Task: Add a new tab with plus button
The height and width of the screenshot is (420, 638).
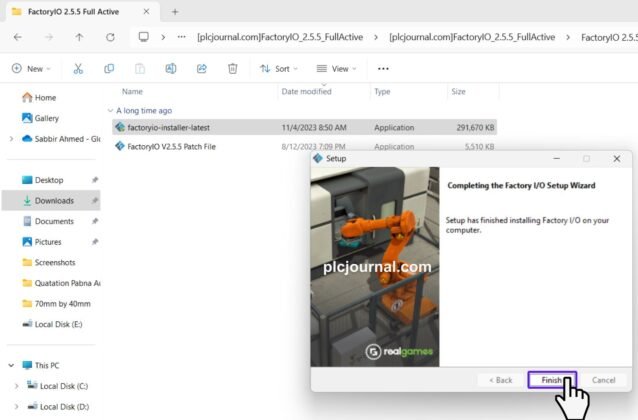Action: pyautogui.click(x=175, y=11)
